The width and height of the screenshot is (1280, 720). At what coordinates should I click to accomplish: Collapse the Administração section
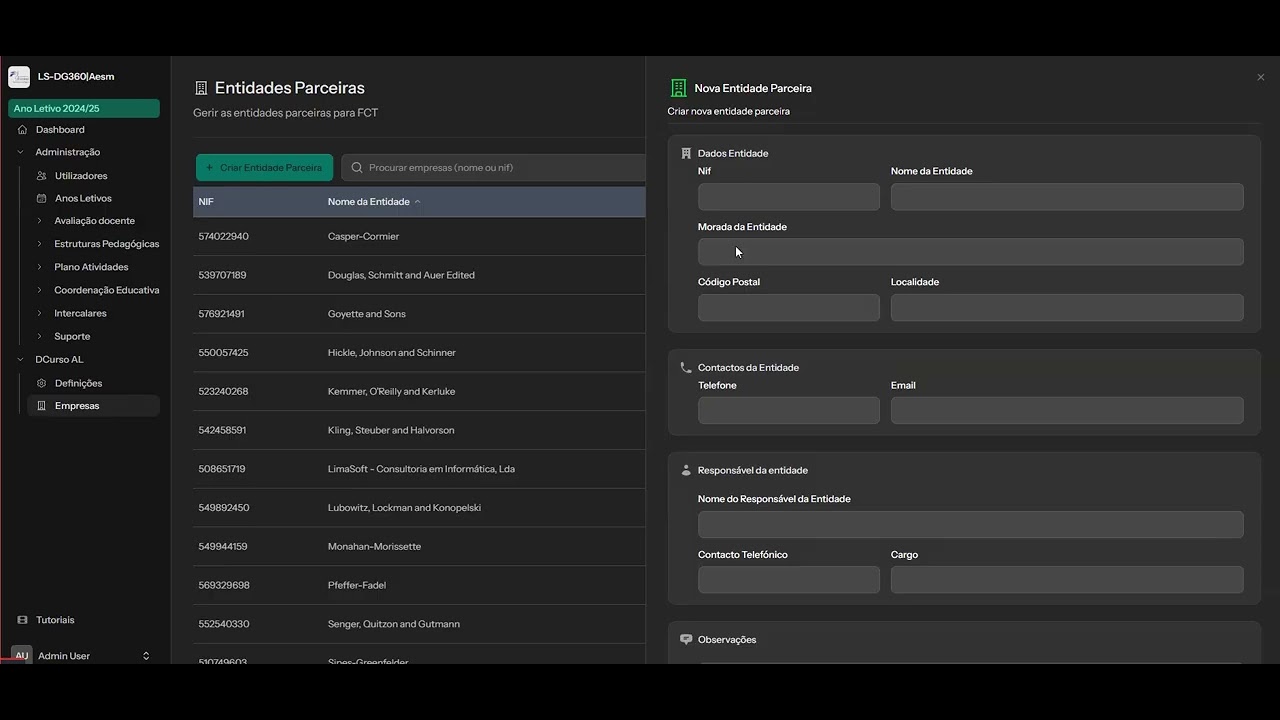point(21,152)
